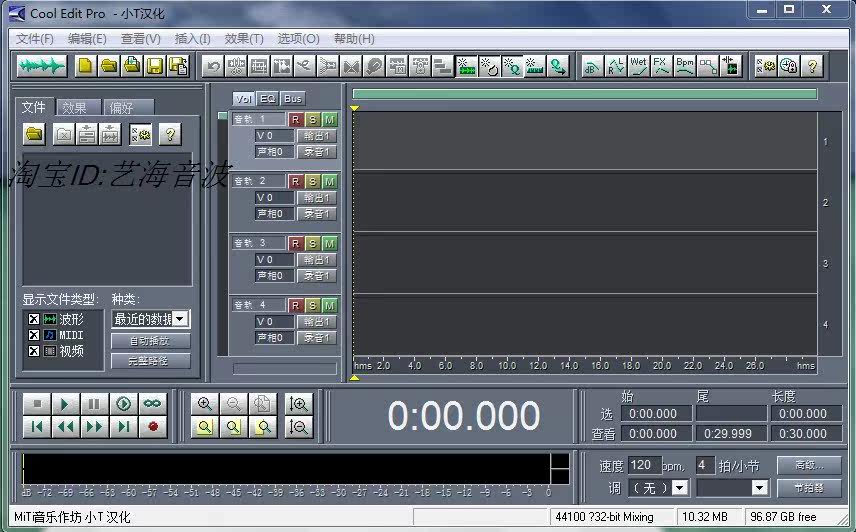Switch to the 效果 panel tab
856x532 pixels.
coord(78,107)
